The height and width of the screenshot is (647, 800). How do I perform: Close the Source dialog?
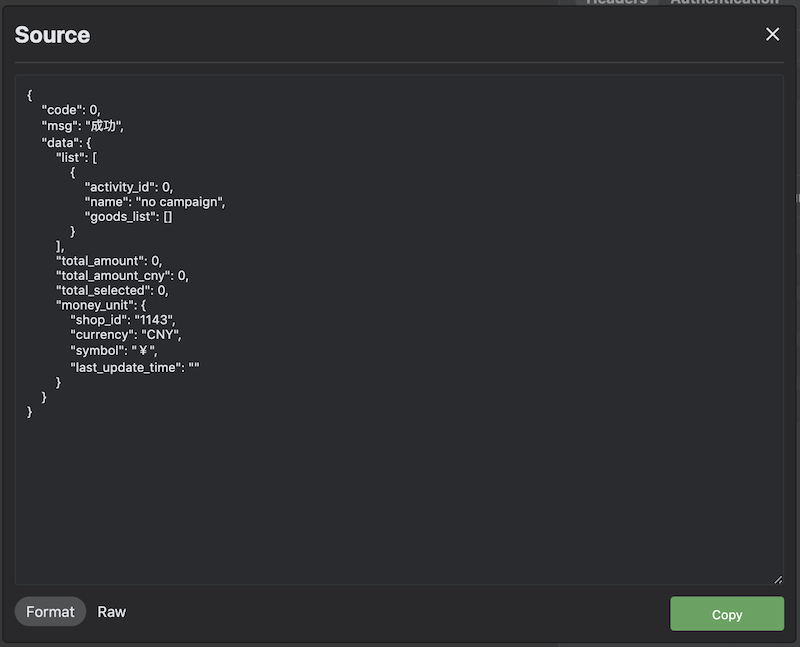pyautogui.click(x=772, y=34)
